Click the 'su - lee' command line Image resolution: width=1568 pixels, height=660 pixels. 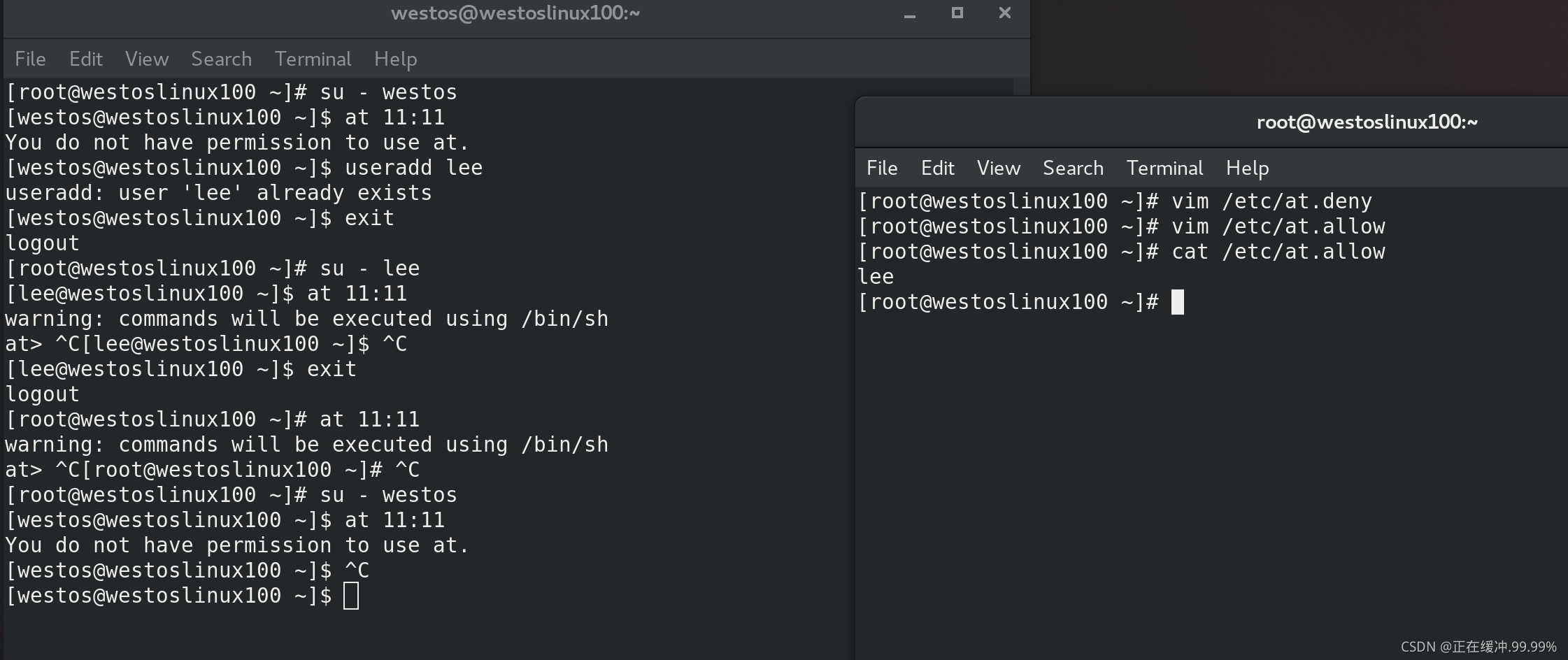coord(213,268)
